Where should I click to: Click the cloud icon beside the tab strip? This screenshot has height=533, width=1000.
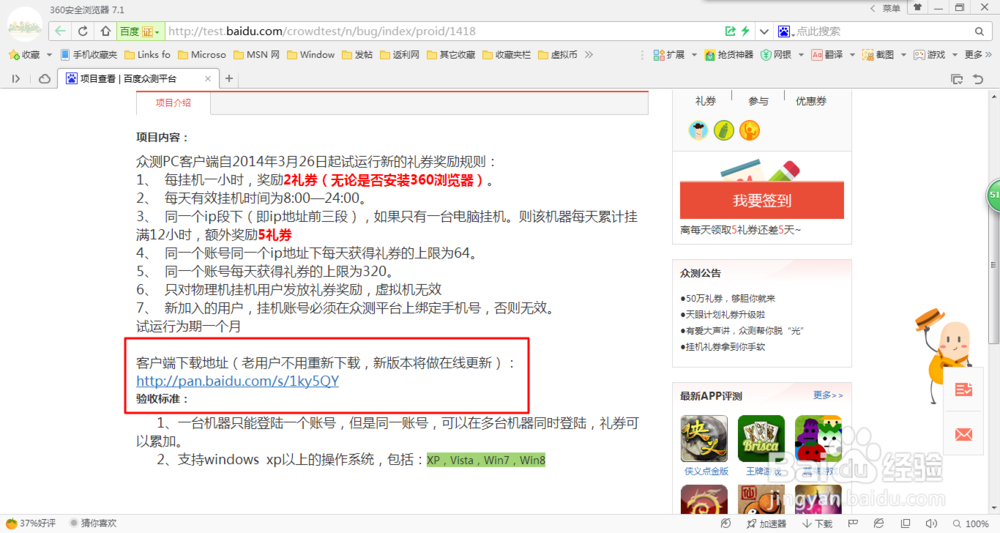[x=45, y=78]
